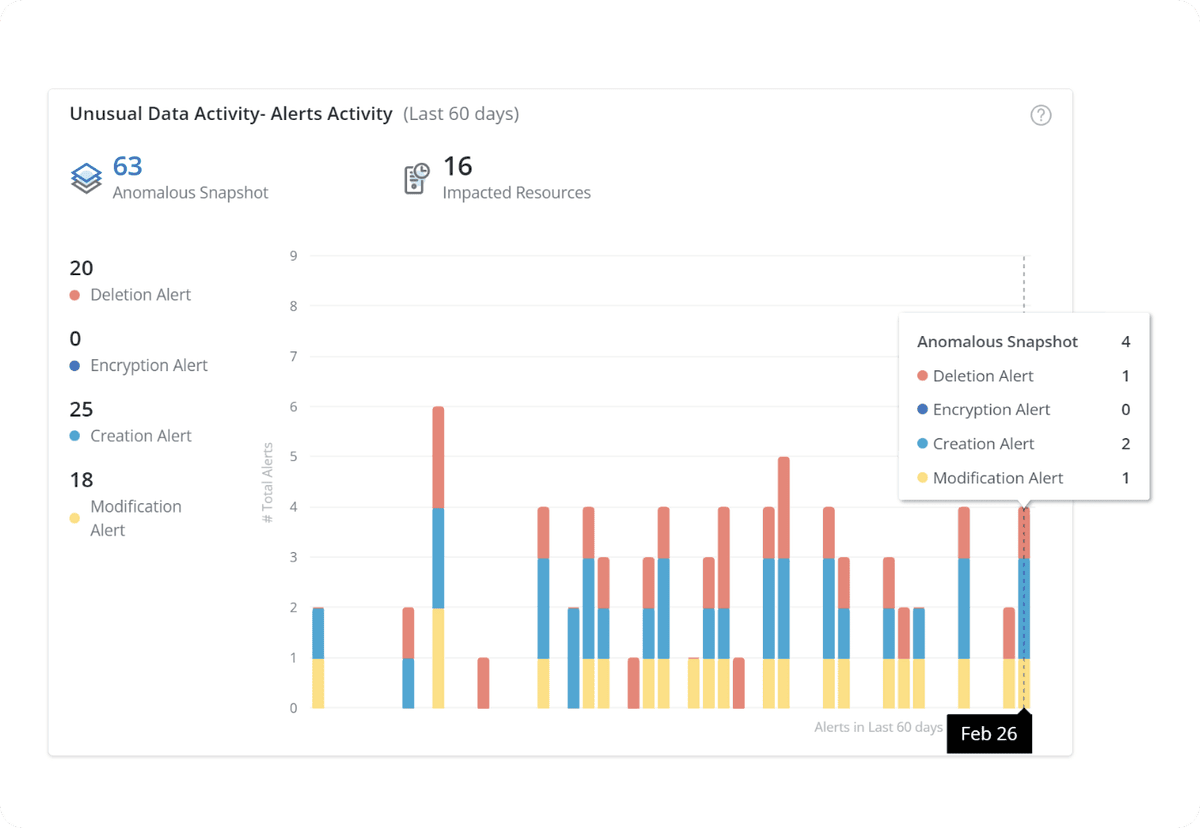Expand the Anomalous Snapshot tooltip header
Image resolution: width=1200 pixels, height=828 pixels.
[997, 341]
